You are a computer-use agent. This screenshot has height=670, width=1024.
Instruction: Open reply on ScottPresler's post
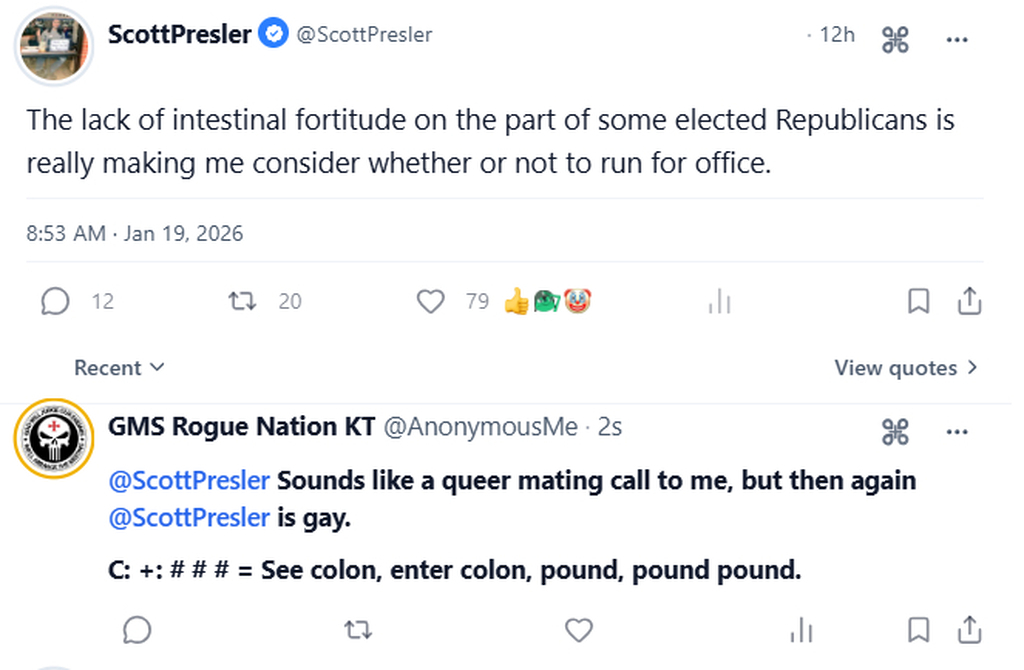point(56,301)
